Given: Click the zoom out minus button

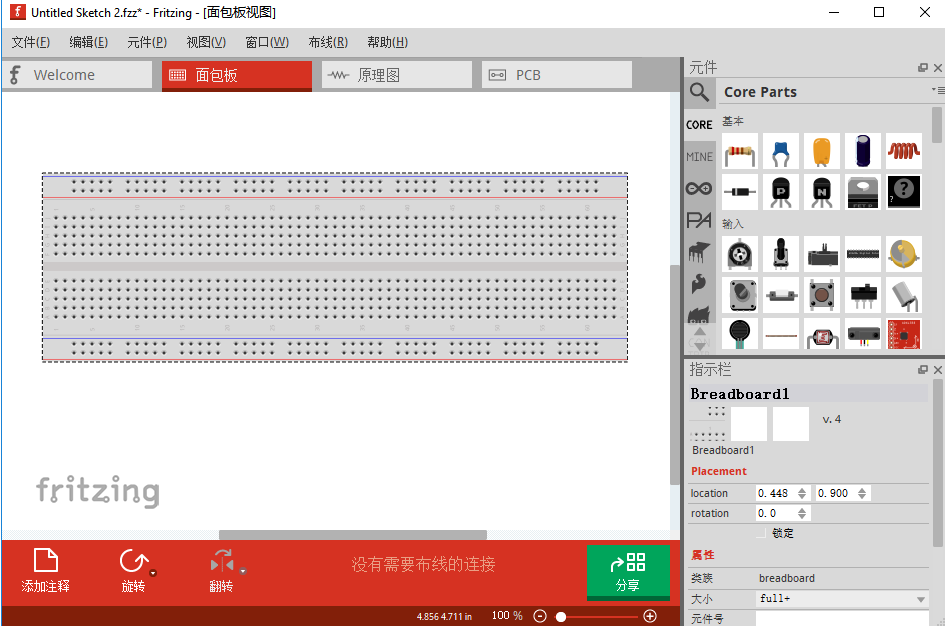Looking at the screenshot, I should point(540,616).
